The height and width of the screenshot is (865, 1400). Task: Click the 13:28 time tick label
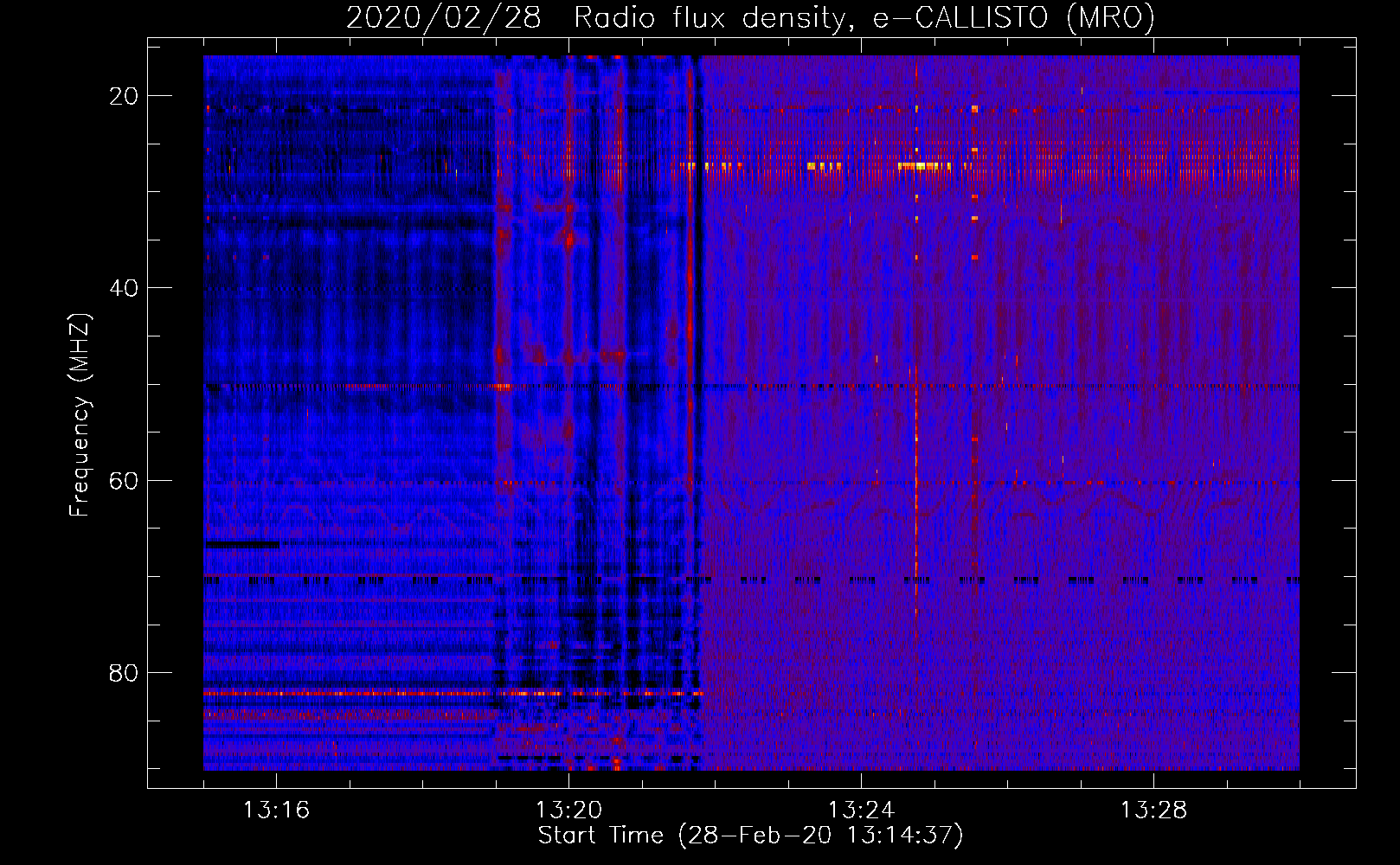pyautogui.click(x=1153, y=811)
